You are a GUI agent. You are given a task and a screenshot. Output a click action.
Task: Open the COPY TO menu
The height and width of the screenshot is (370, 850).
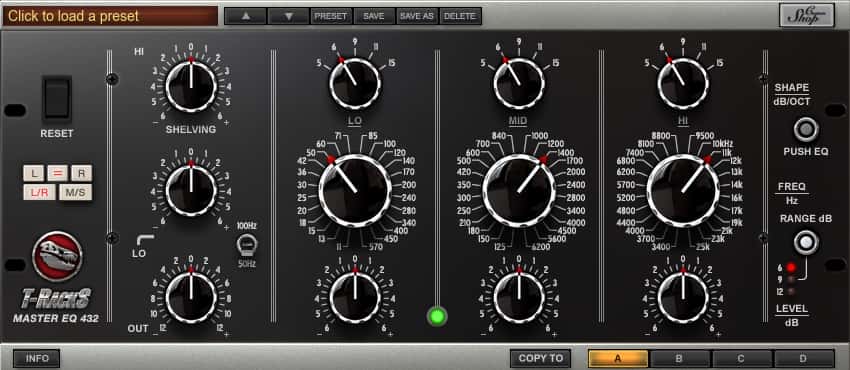point(540,358)
